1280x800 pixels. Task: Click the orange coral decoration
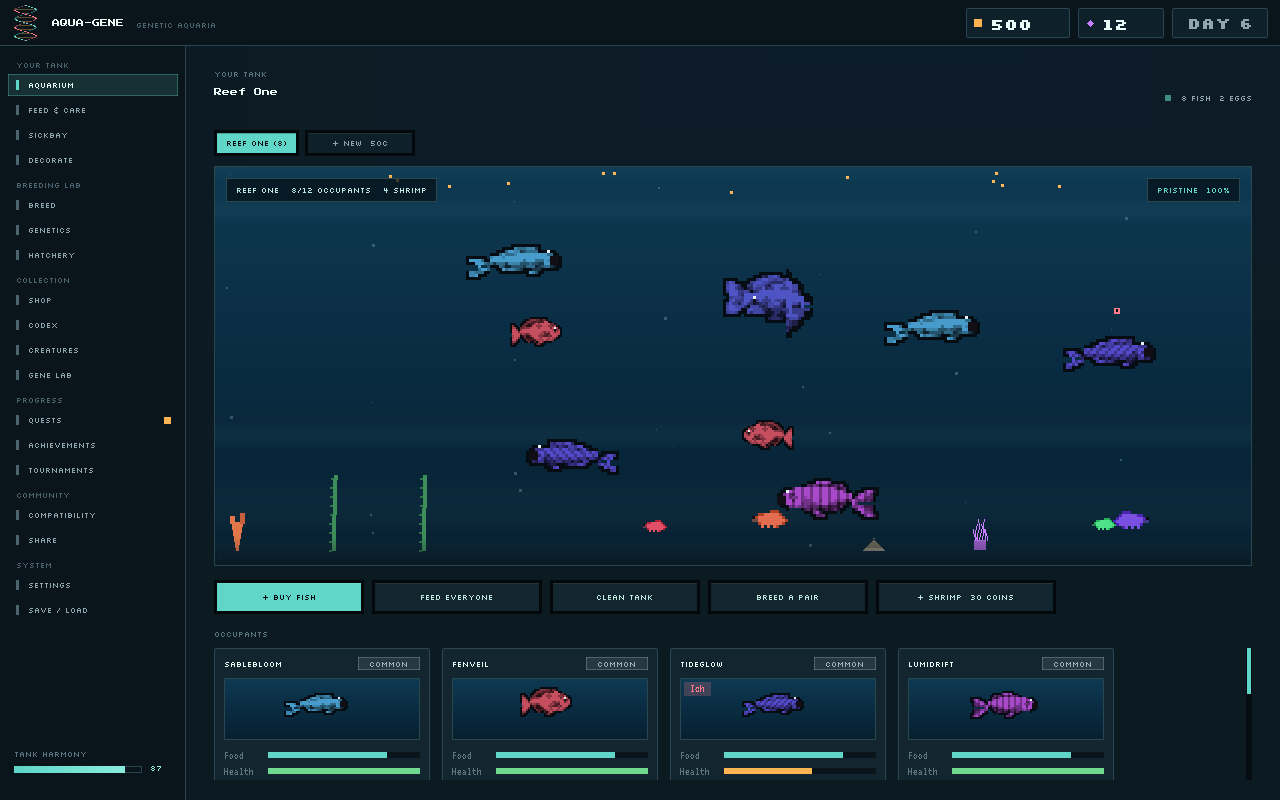tap(237, 531)
